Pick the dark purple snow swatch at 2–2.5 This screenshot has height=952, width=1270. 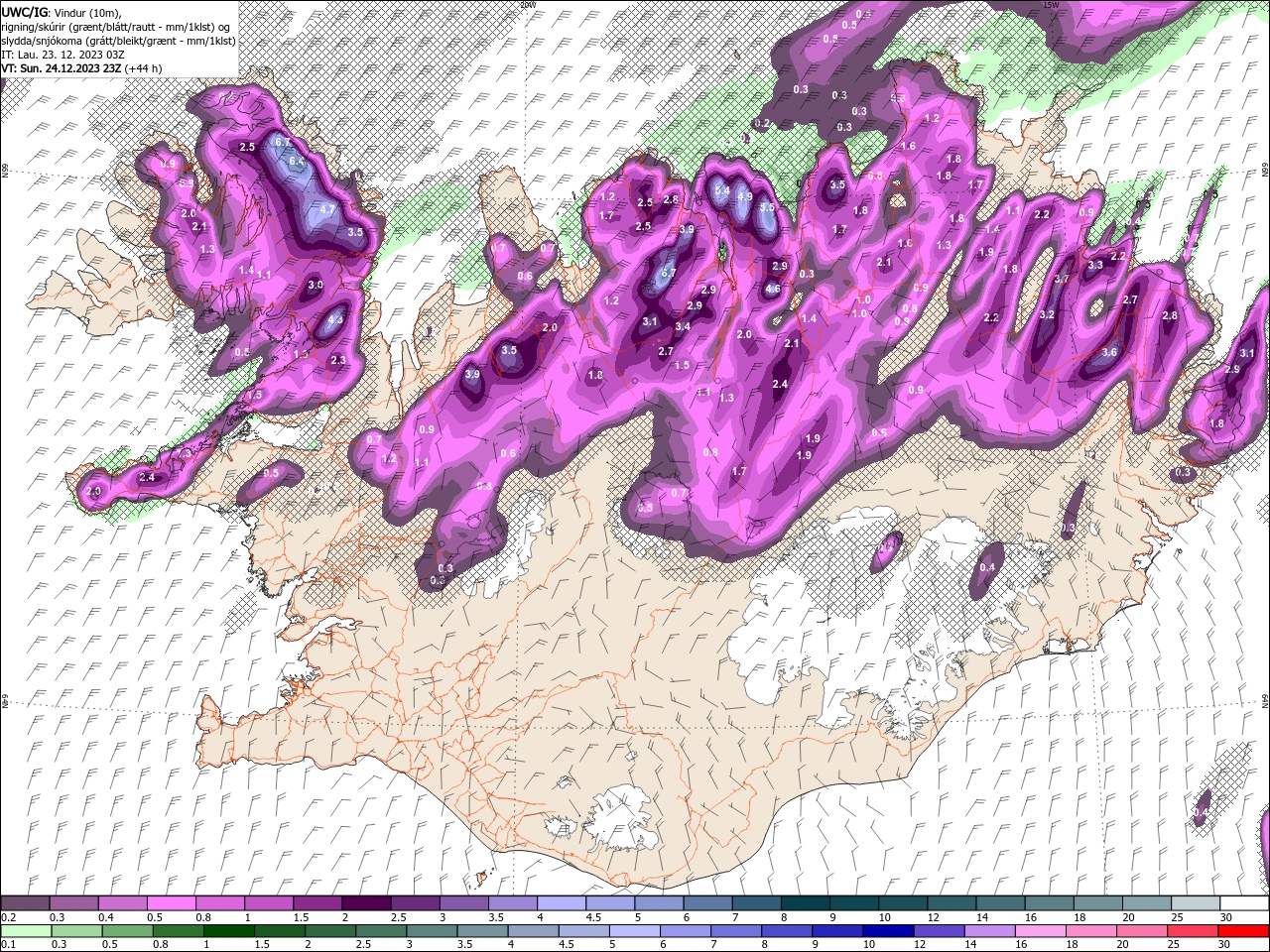point(366,903)
